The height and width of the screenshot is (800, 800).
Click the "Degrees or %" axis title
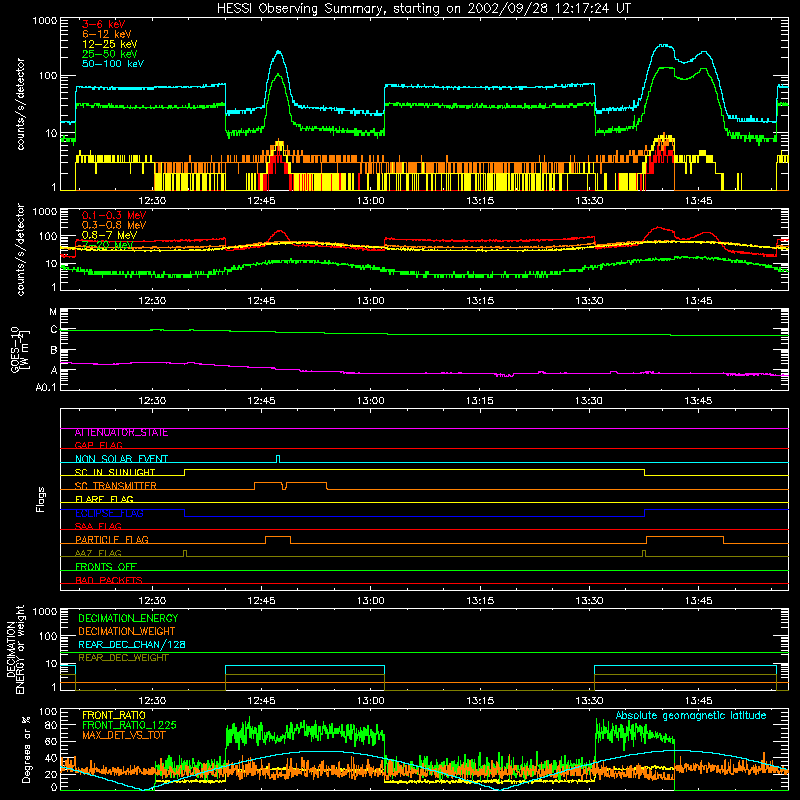pos(26,749)
